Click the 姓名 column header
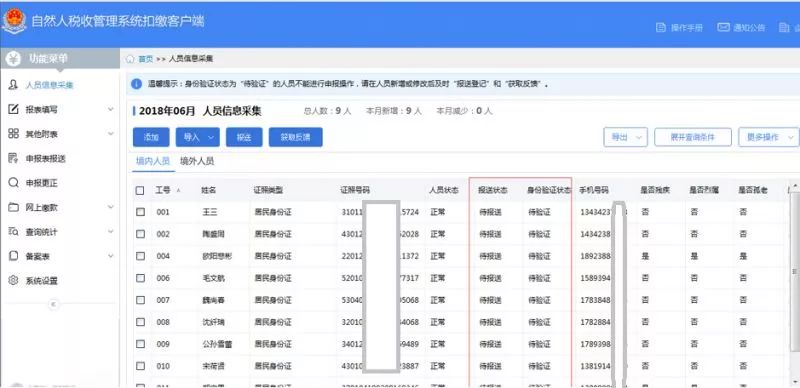 point(209,190)
